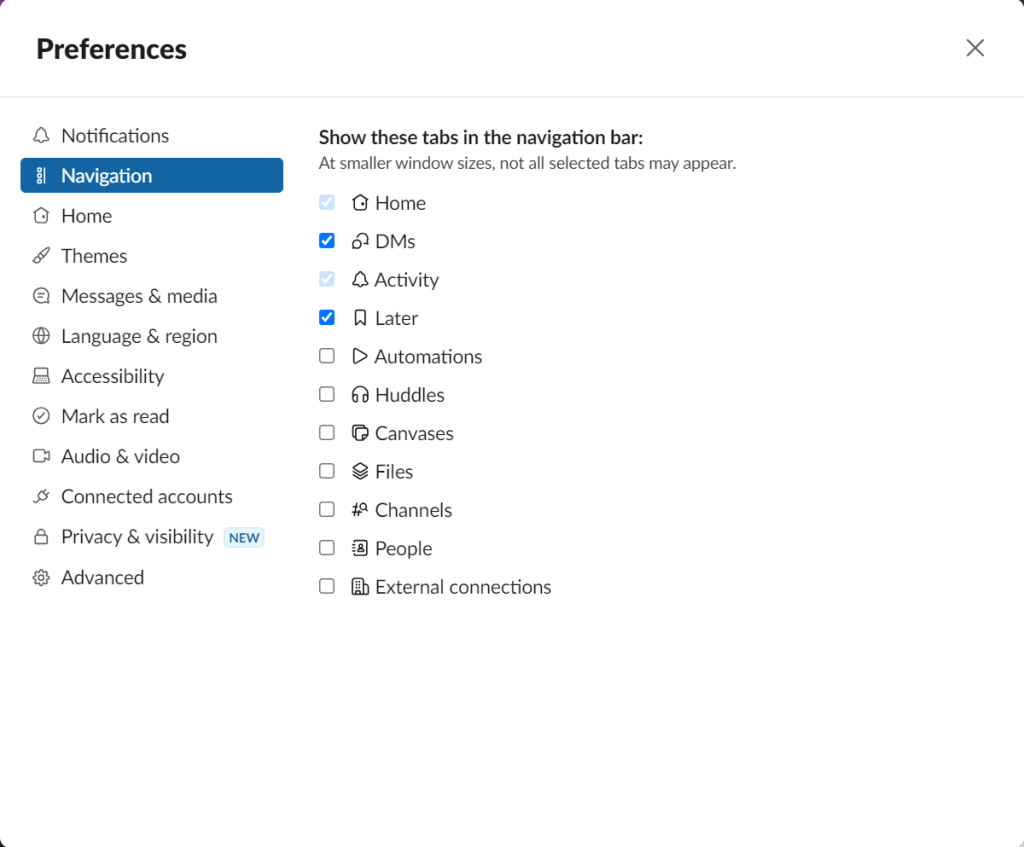Viewport: 1024px width, 847px height.
Task: Open the Connected accounts section
Action: pos(146,496)
